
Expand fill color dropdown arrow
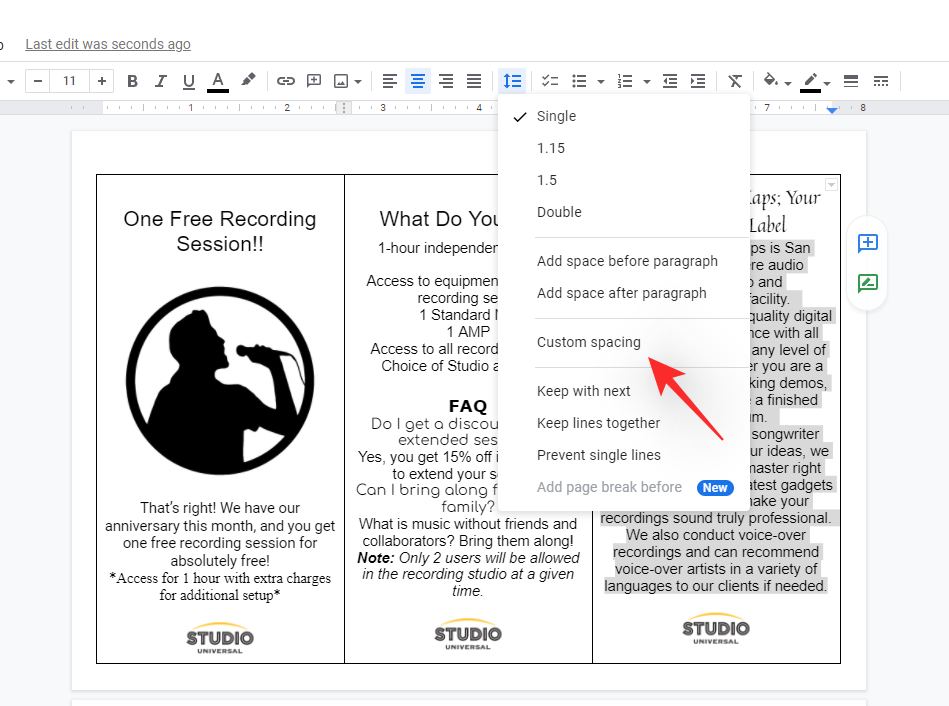788,83
